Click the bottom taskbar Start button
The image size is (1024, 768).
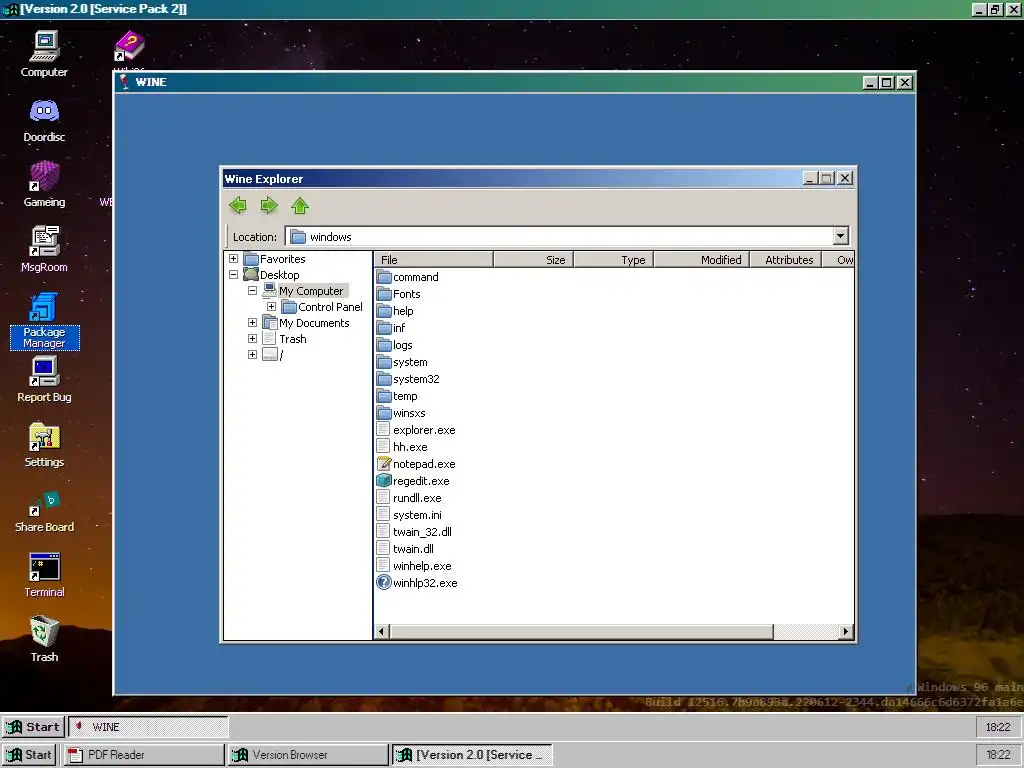coord(29,755)
